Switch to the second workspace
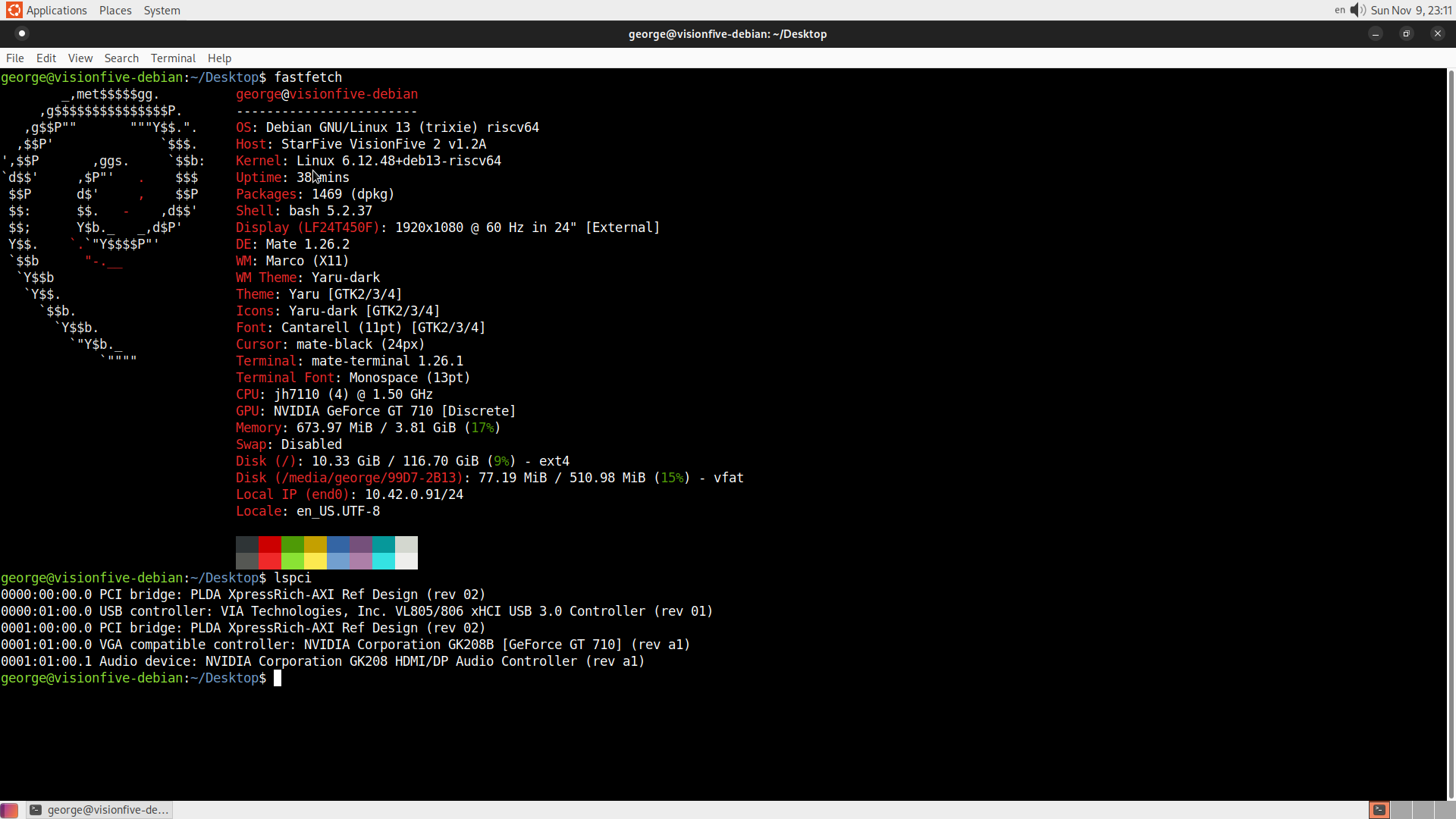 tap(1401, 810)
